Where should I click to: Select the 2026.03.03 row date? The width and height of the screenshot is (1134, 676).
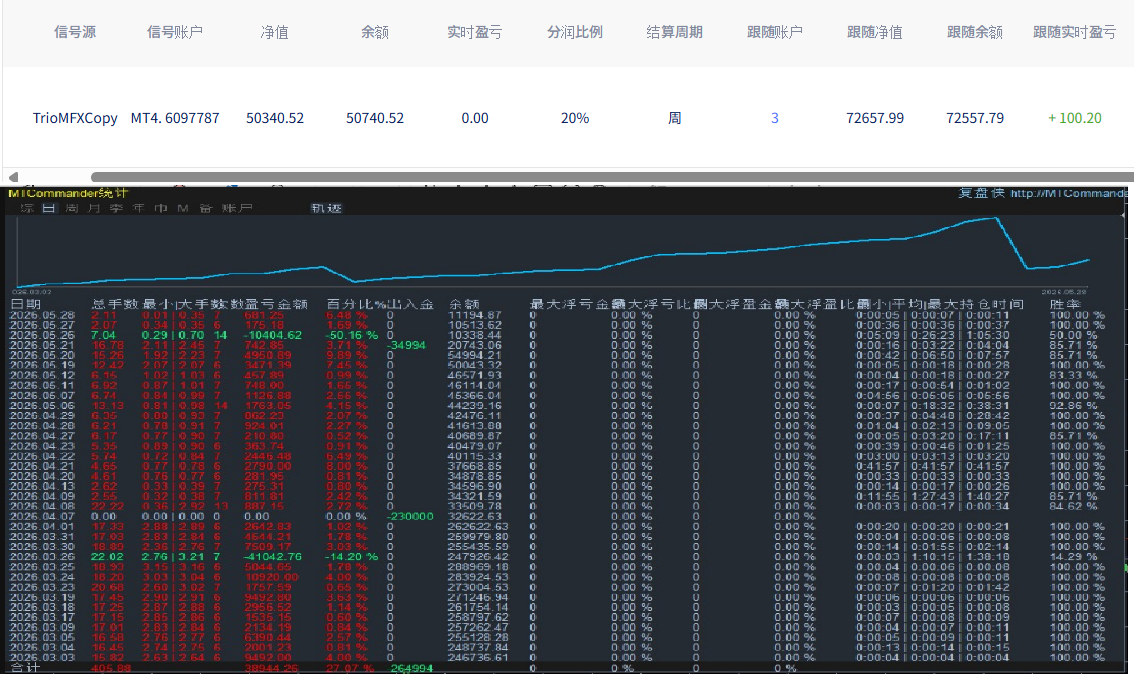coord(42,657)
